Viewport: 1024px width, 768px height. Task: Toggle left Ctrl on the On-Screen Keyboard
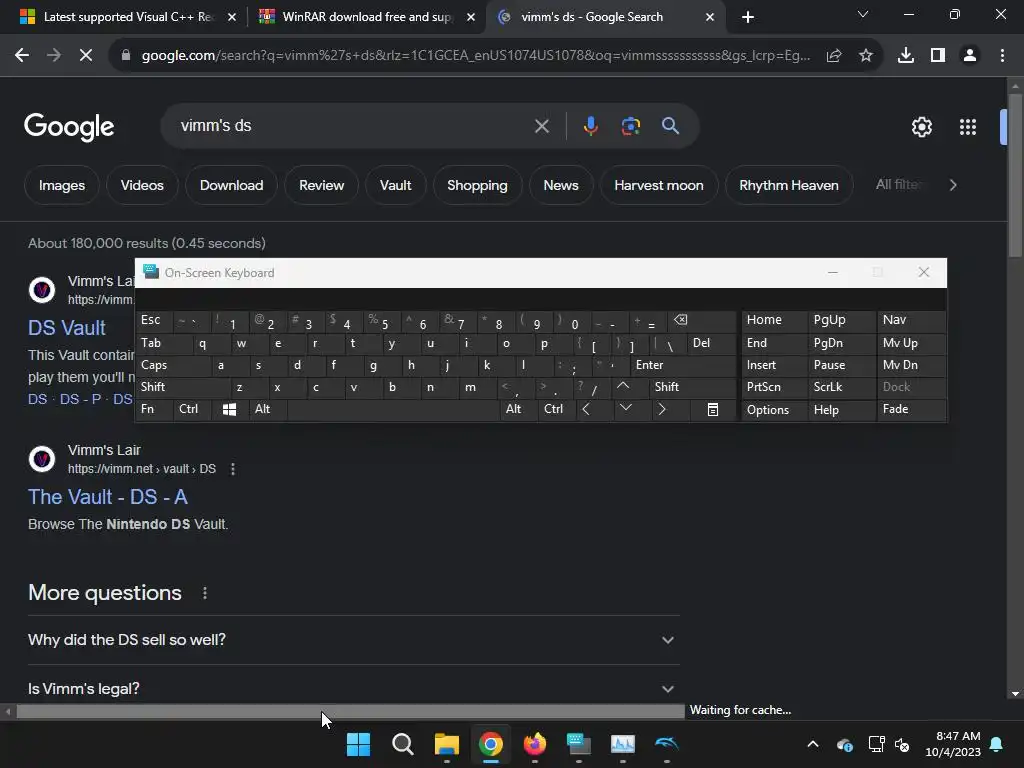pyautogui.click(x=193, y=409)
